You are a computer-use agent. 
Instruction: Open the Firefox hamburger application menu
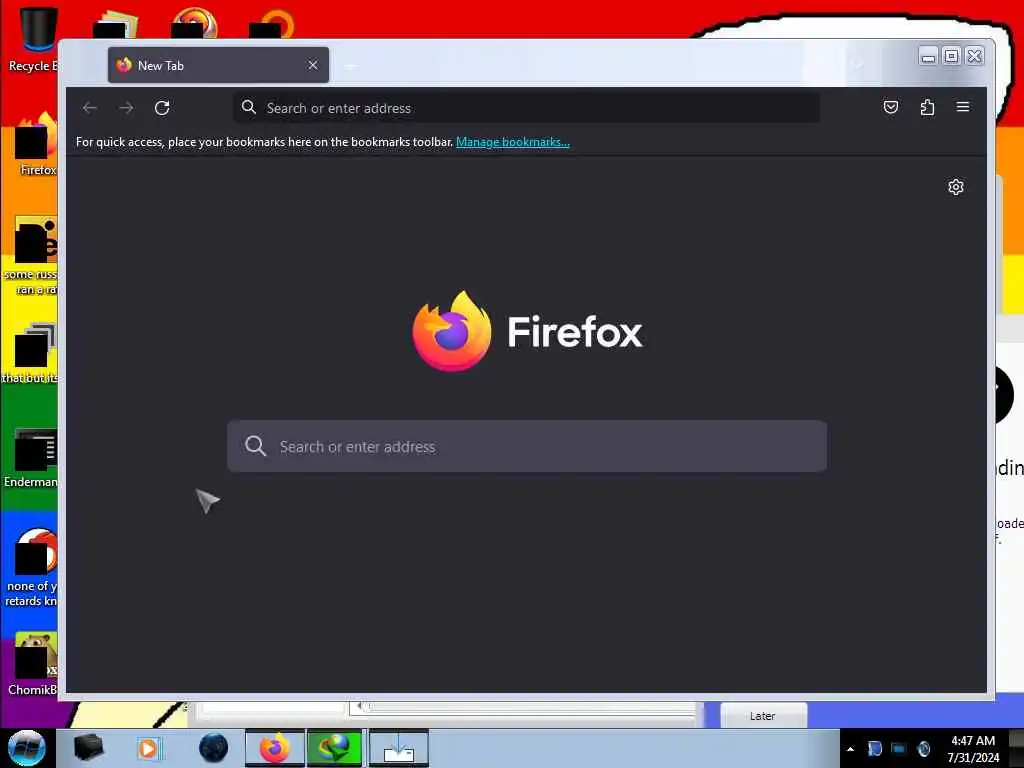click(963, 106)
